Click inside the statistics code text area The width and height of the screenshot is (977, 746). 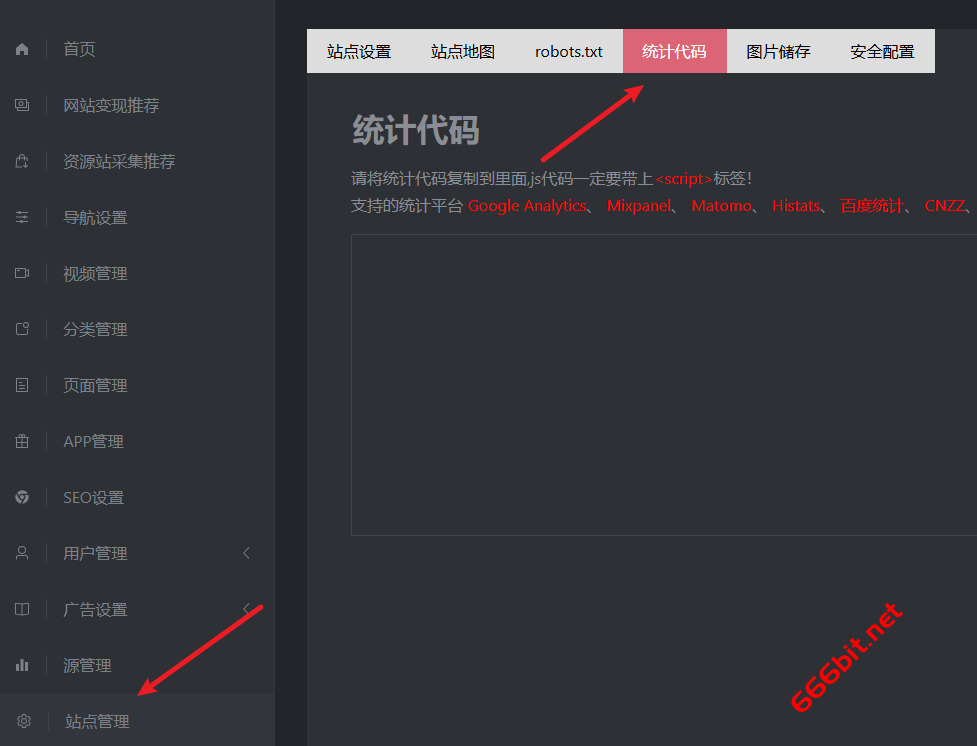(x=664, y=385)
